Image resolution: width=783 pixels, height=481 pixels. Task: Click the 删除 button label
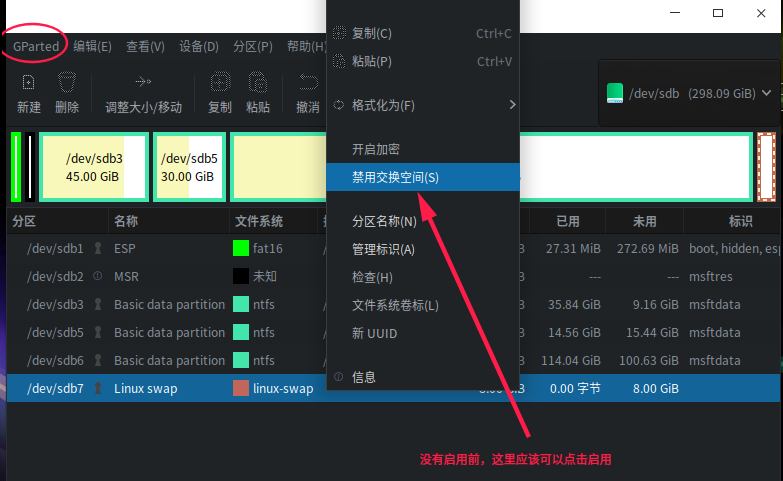pyautogui.click(x=67, y=107)
